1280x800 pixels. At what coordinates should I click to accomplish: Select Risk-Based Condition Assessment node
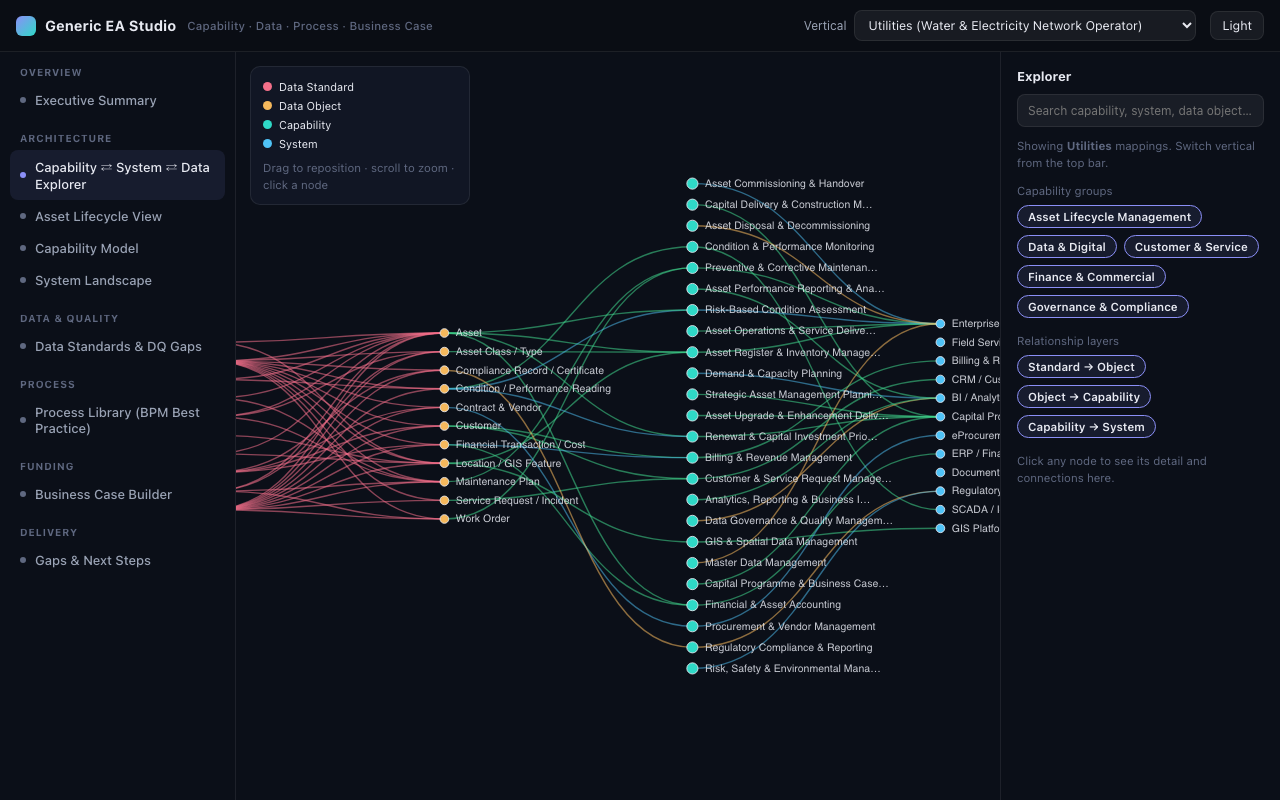click(692, 310)
